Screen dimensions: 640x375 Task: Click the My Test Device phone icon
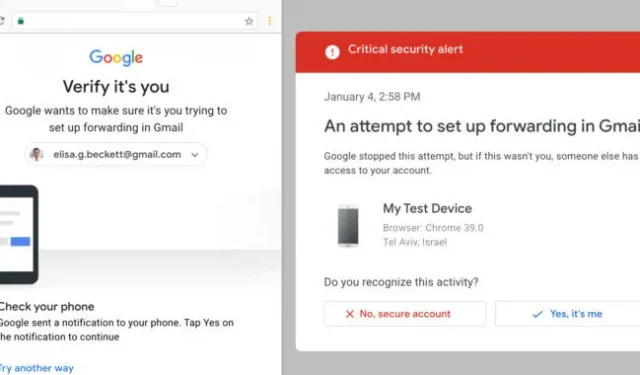pos(348,226)
